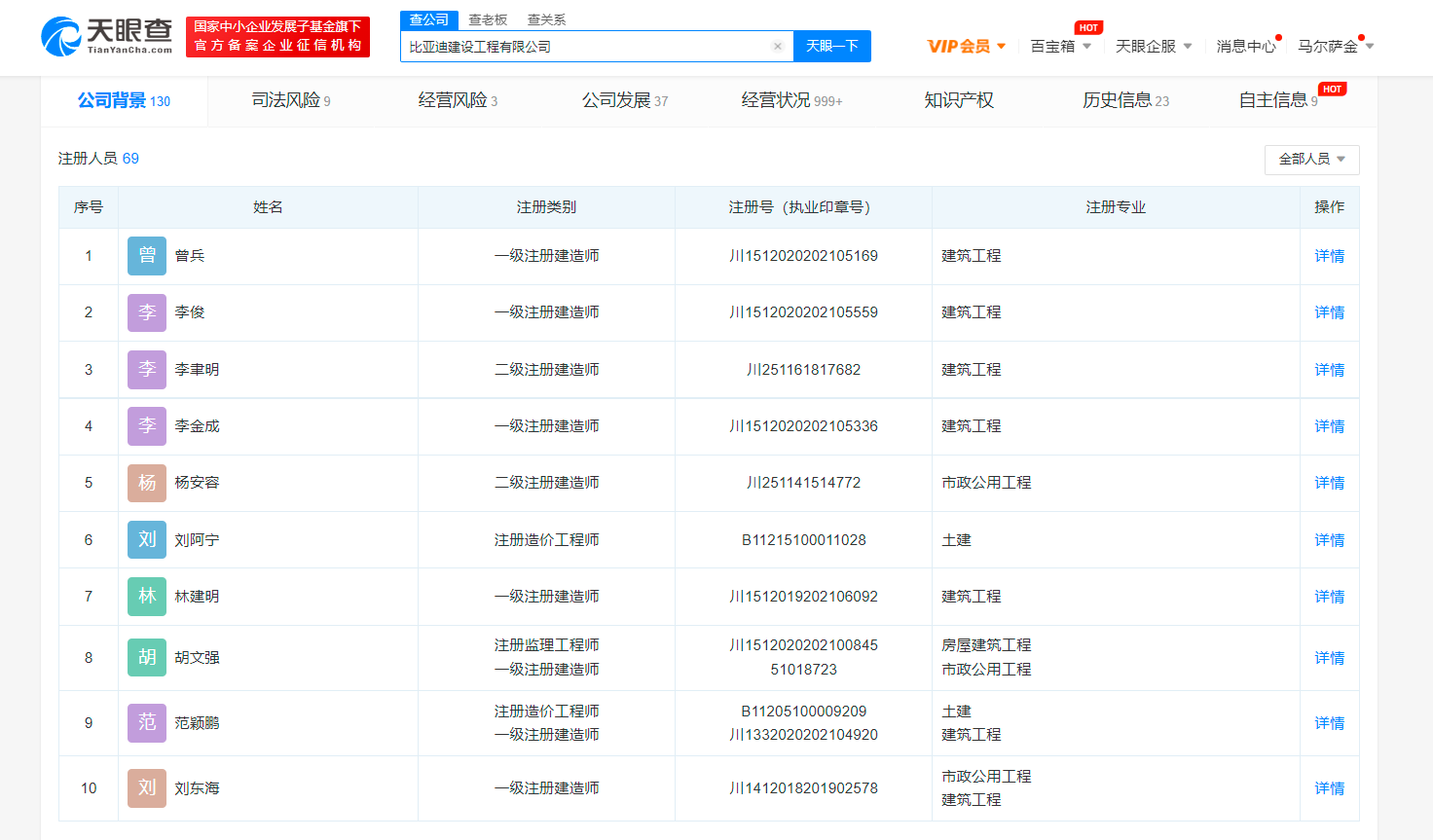Viewport: 1433px width, 840px height.
Task: Click the 注册专业 column header
Action: 1116,207
